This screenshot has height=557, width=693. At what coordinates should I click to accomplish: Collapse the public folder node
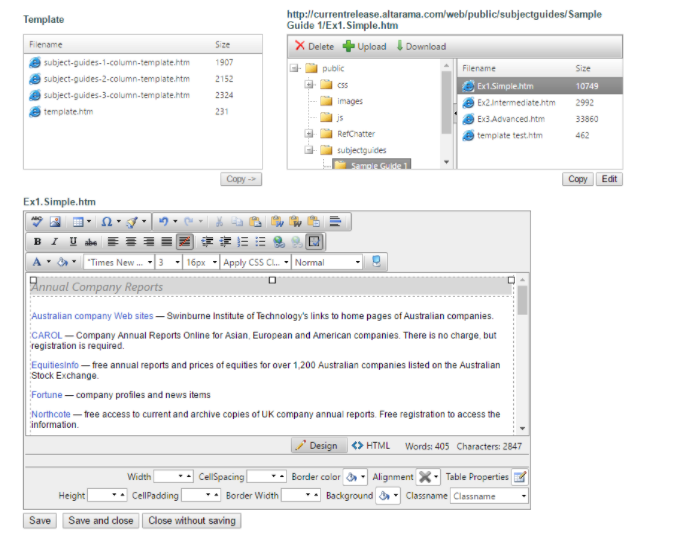coord(294,68)
